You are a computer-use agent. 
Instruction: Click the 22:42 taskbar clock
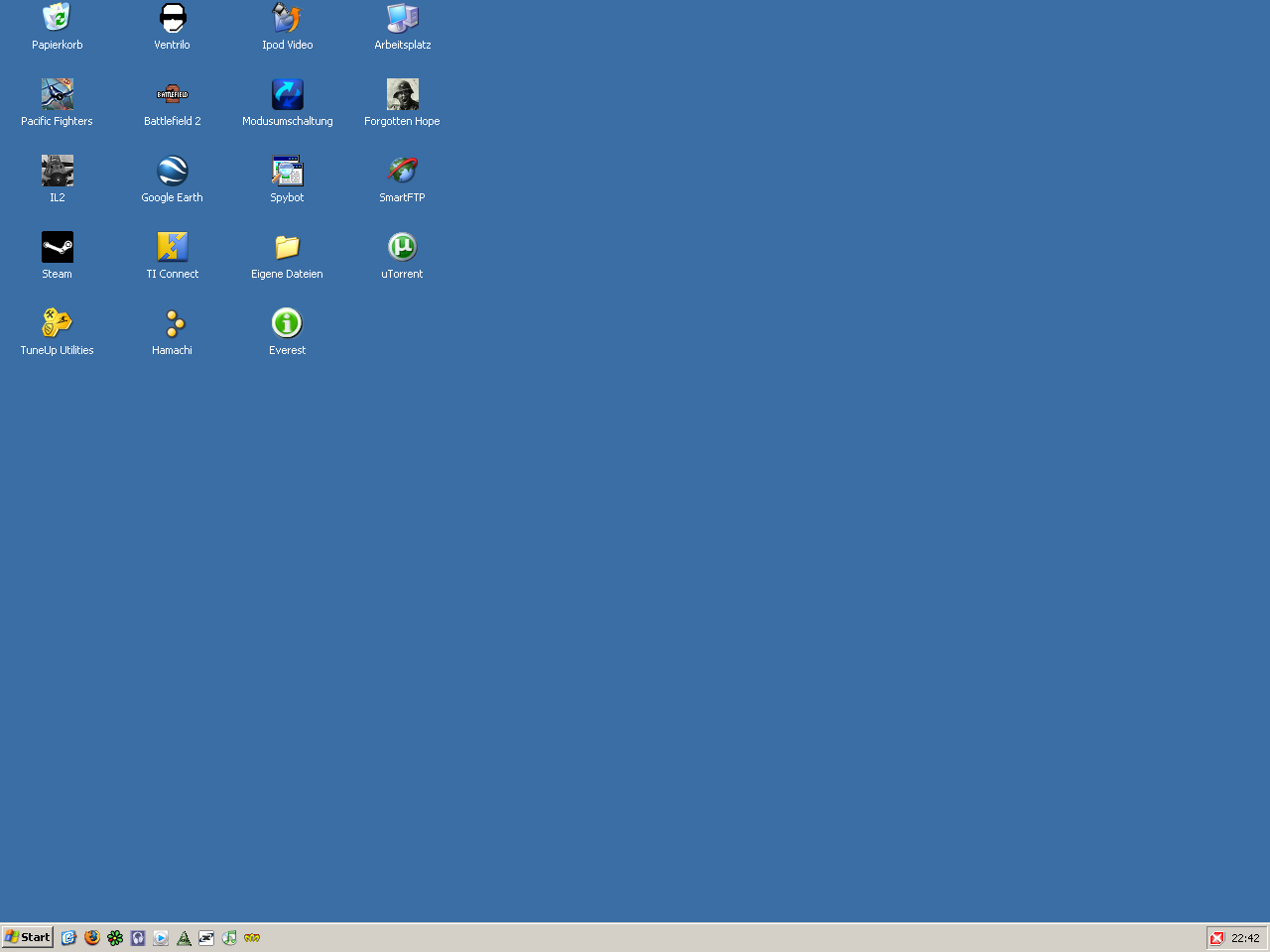1245,938
